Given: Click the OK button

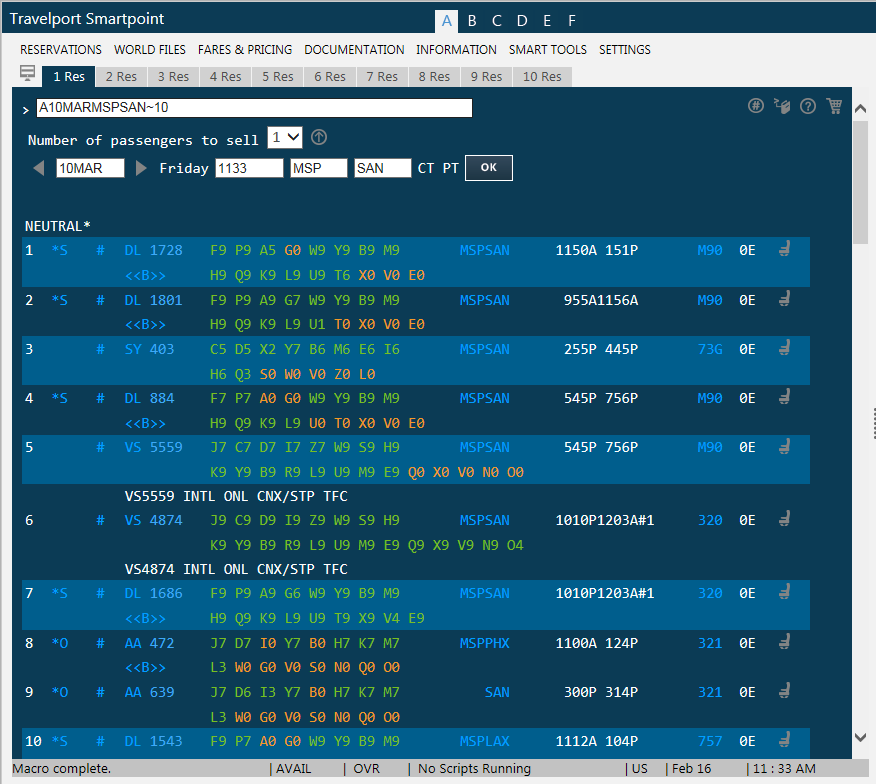Looking at the screenshot, I should (x=489, y=168).
